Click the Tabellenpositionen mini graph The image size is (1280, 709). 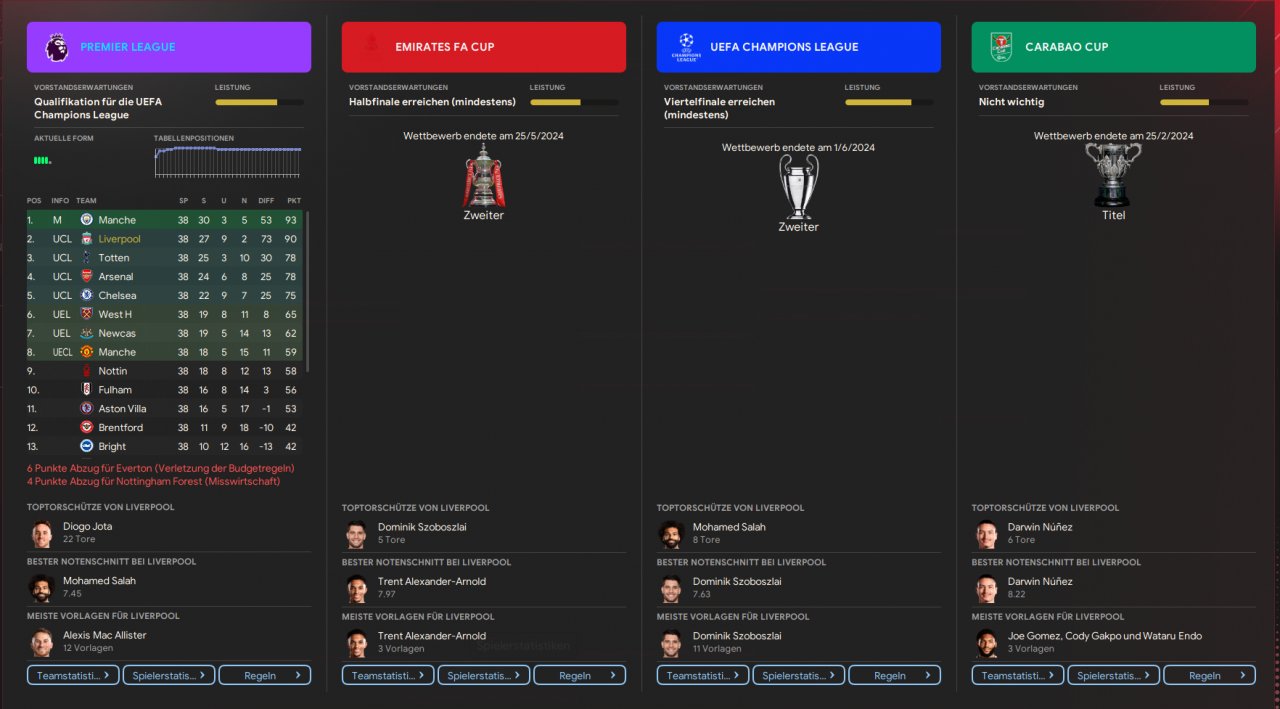tap(228, 160)
